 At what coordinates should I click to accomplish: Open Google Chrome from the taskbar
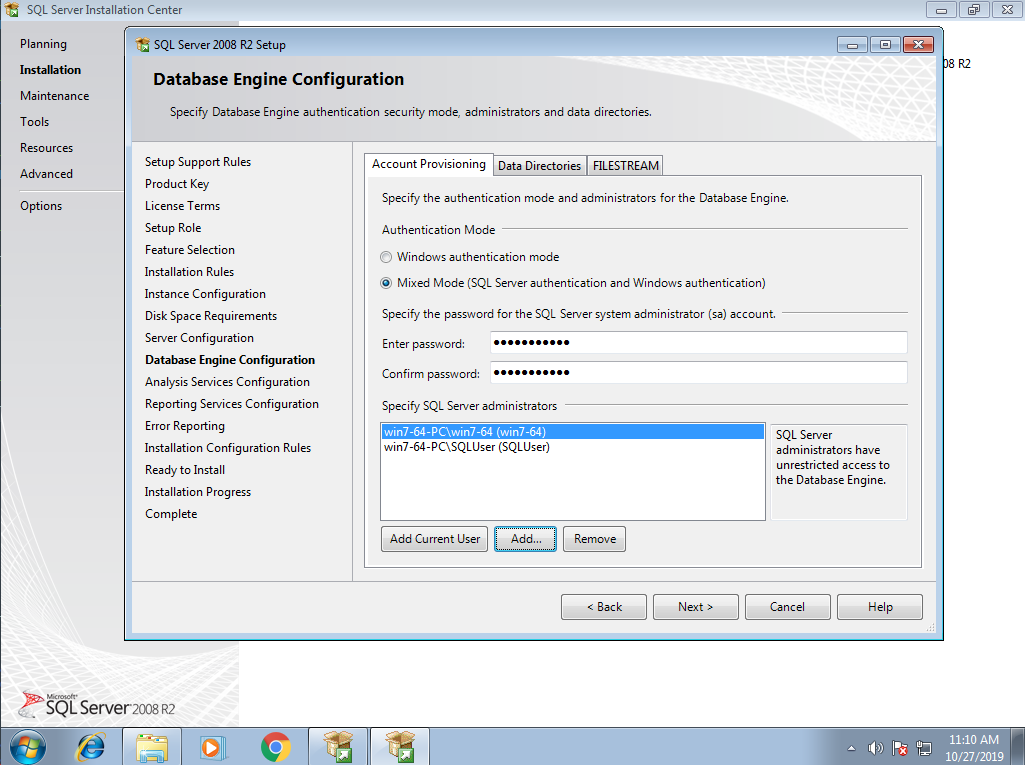[275, 746]
